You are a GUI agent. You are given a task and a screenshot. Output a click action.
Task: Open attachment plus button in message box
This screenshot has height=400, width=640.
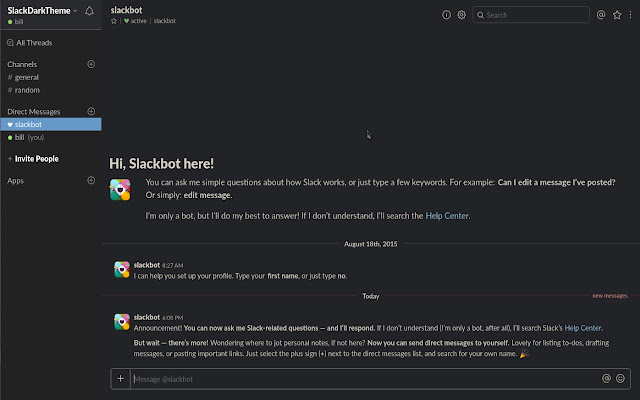click(x=120, y=378)
